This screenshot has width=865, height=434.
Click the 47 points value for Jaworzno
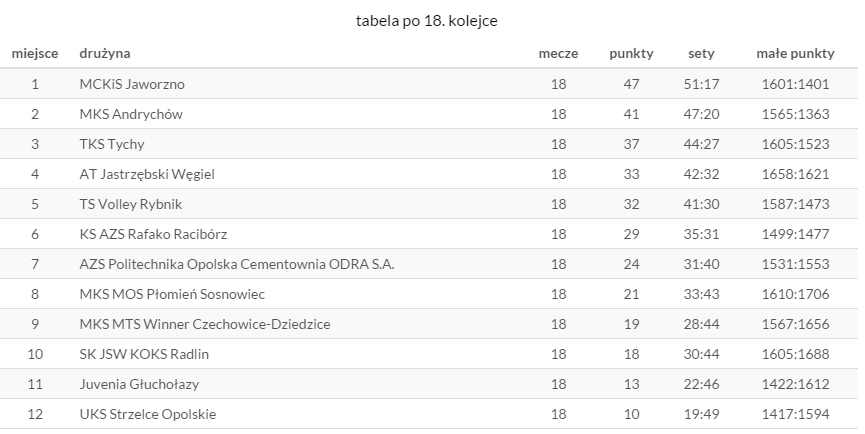coord(631,84)
